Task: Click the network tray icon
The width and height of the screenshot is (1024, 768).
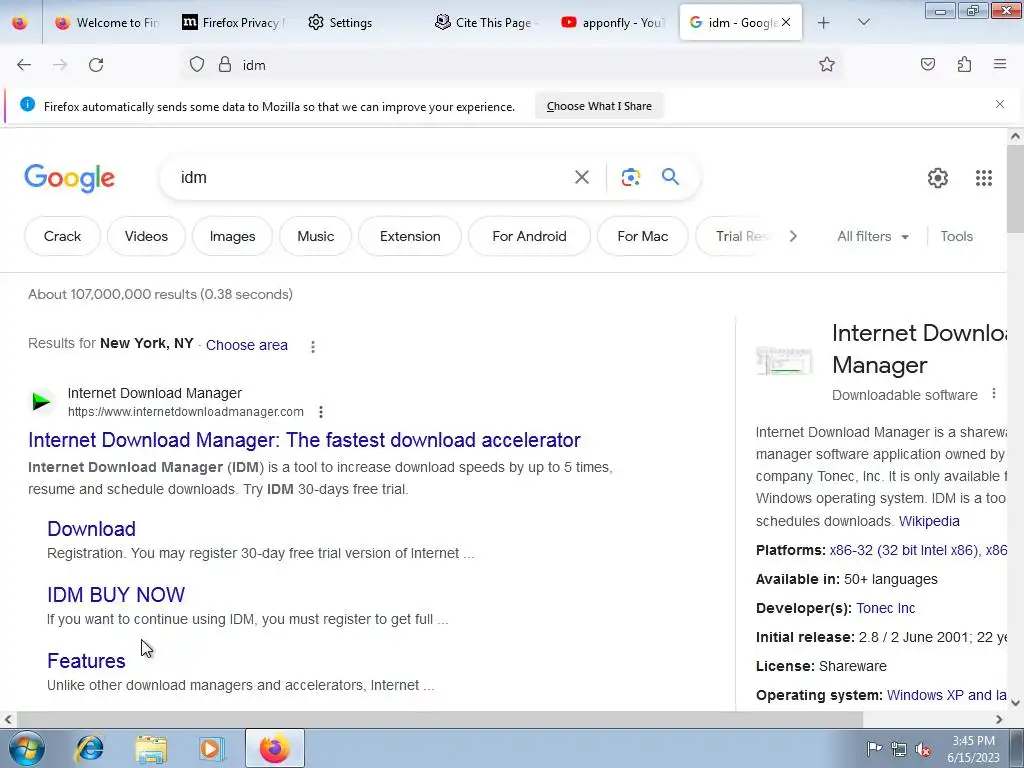Action: (x=899, y=750)
